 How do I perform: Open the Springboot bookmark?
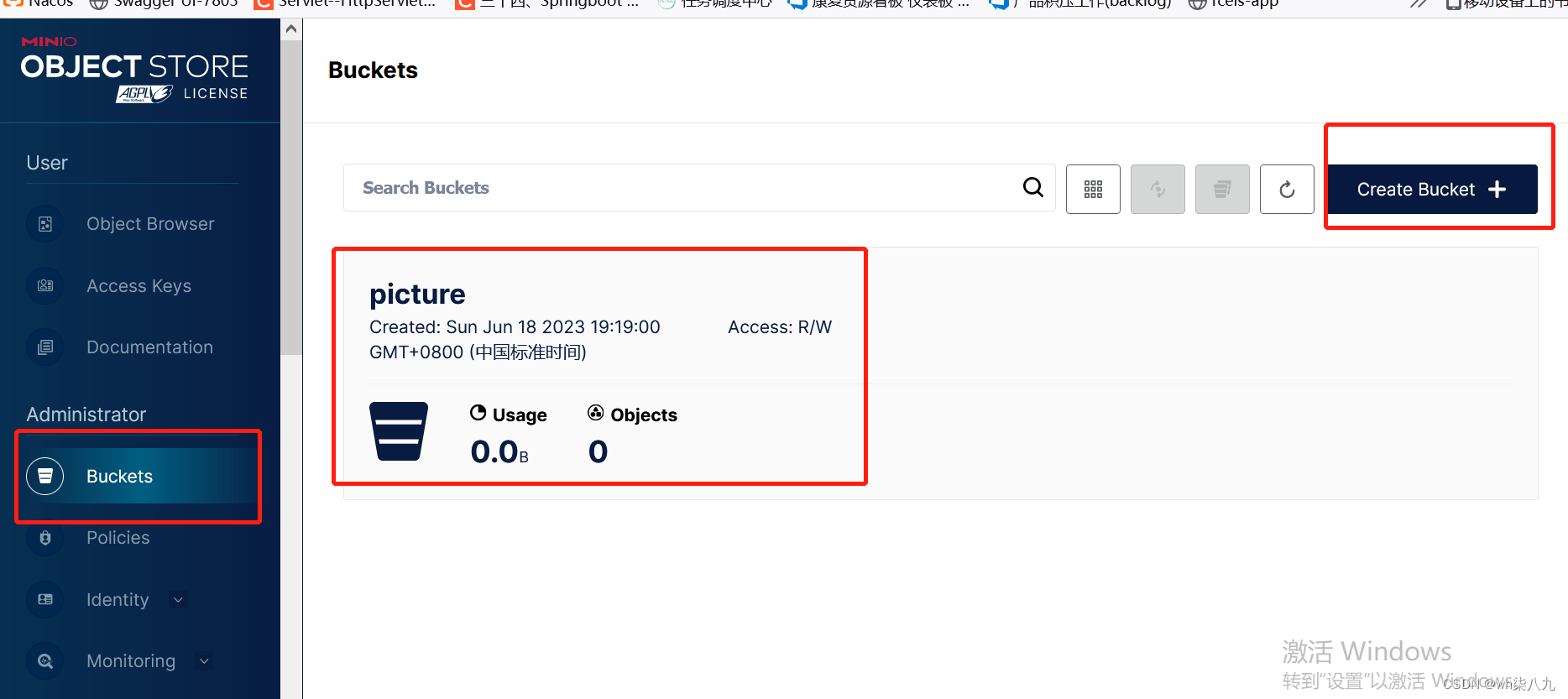pyautogui.click(x=547, y=5)
